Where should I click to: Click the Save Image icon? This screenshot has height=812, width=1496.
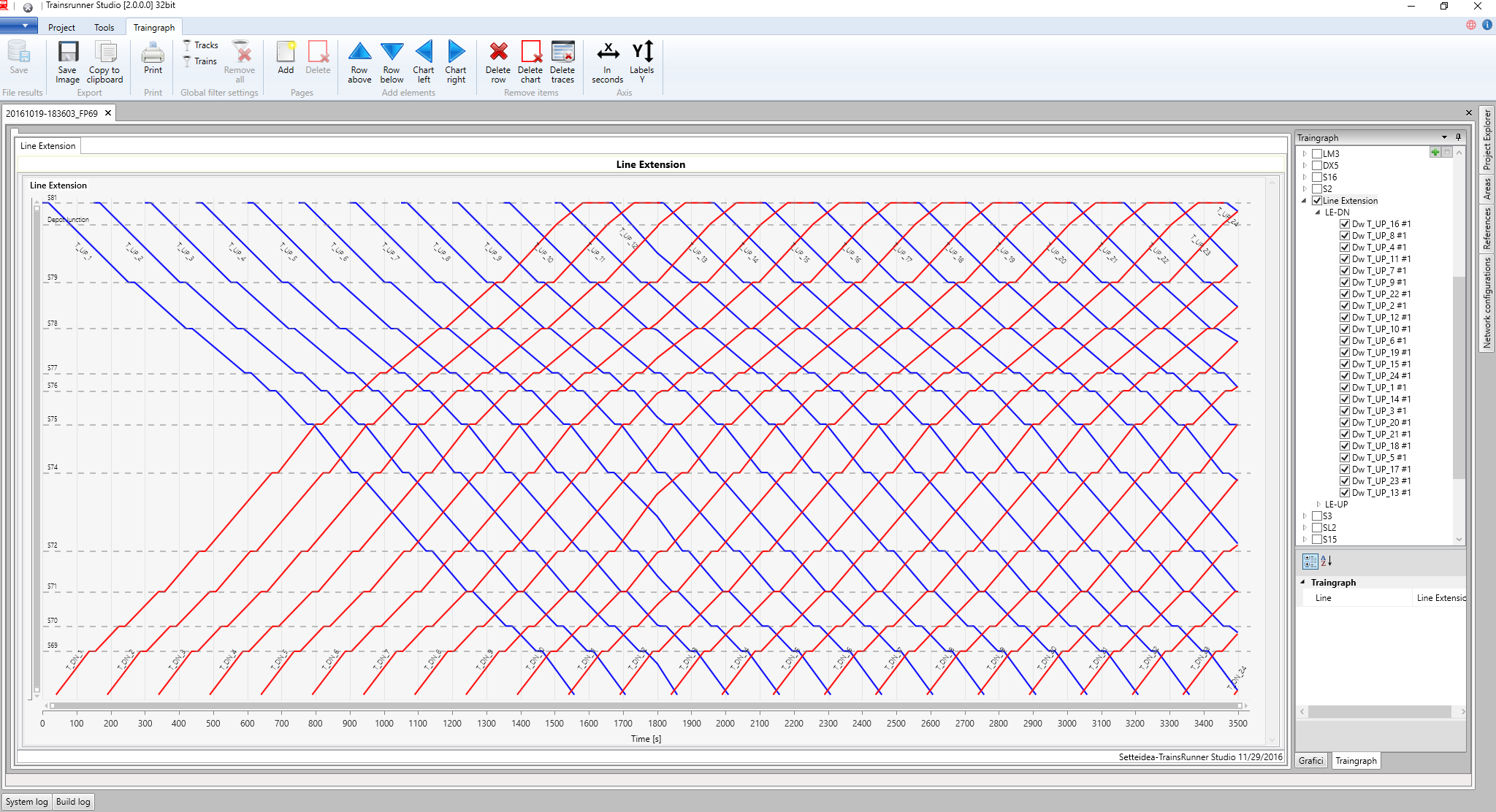[x=68, y=53]
